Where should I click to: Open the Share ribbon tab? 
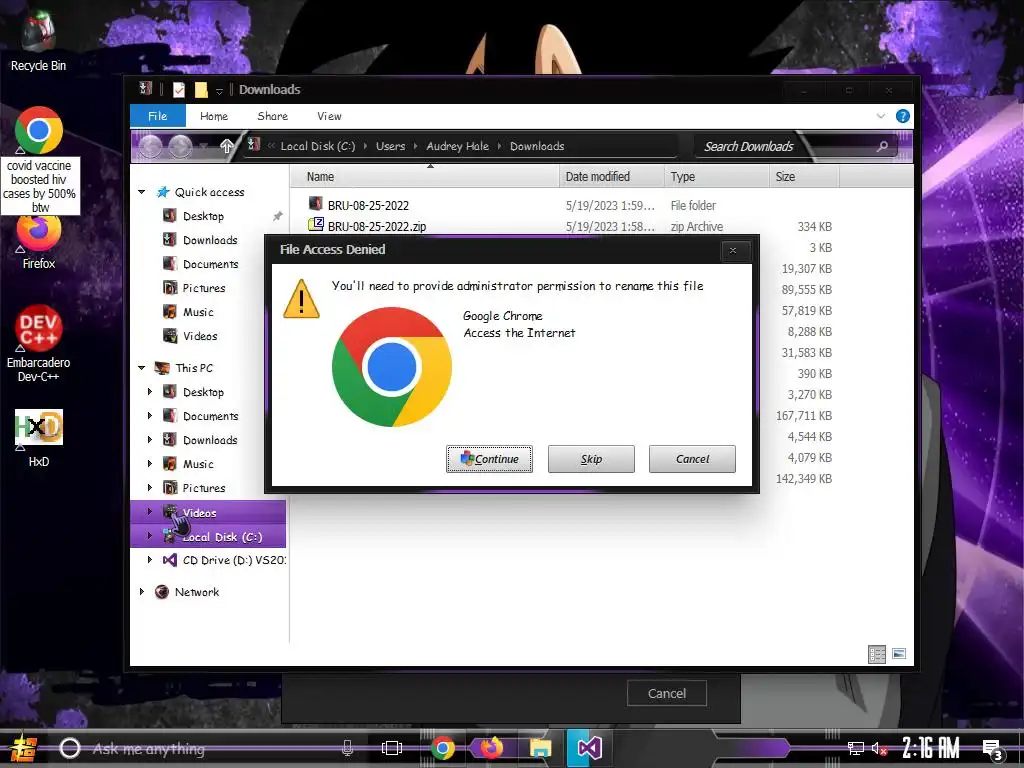tap(272, 116)
